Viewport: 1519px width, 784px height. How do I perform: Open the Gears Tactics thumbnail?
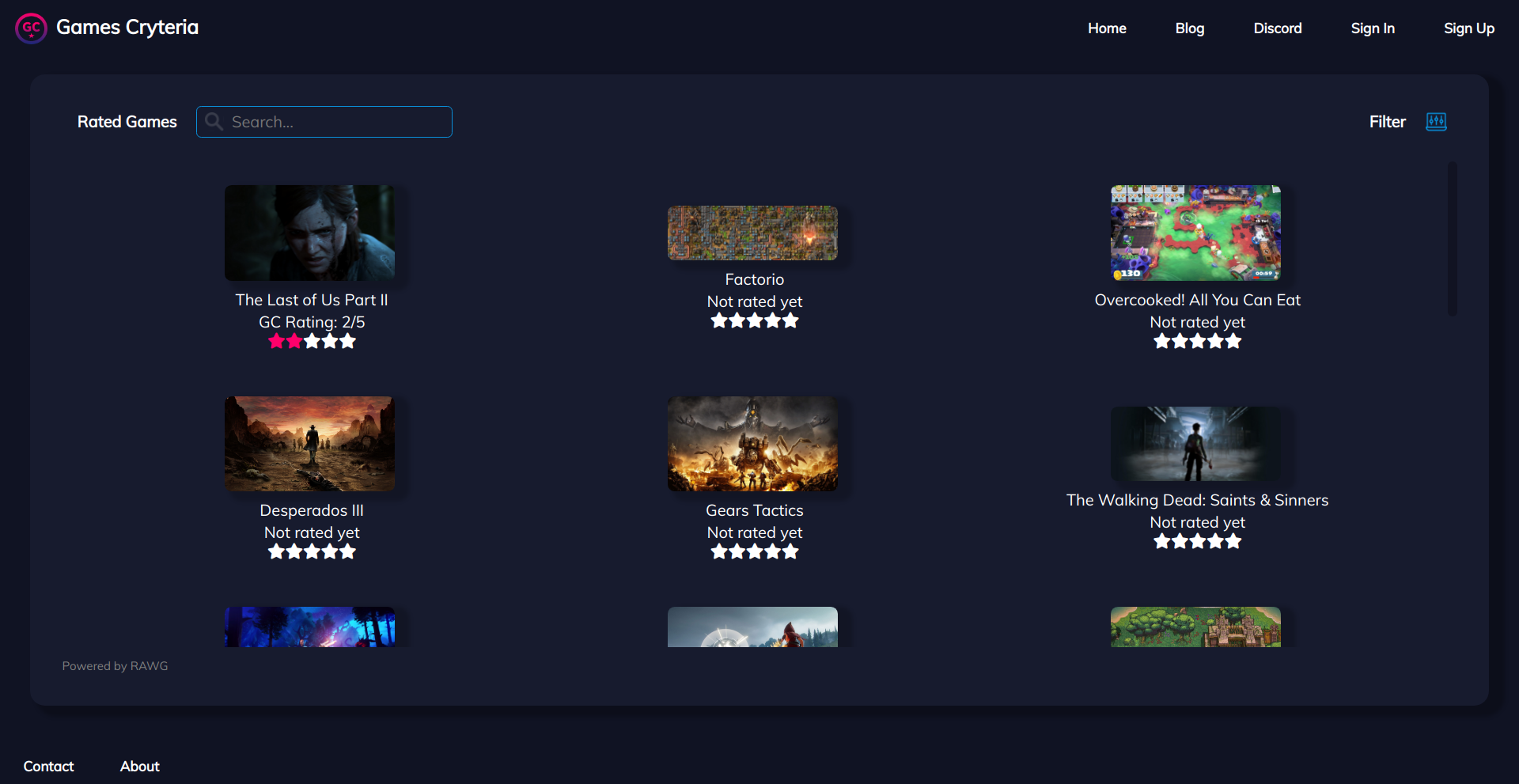coord(753,444)
